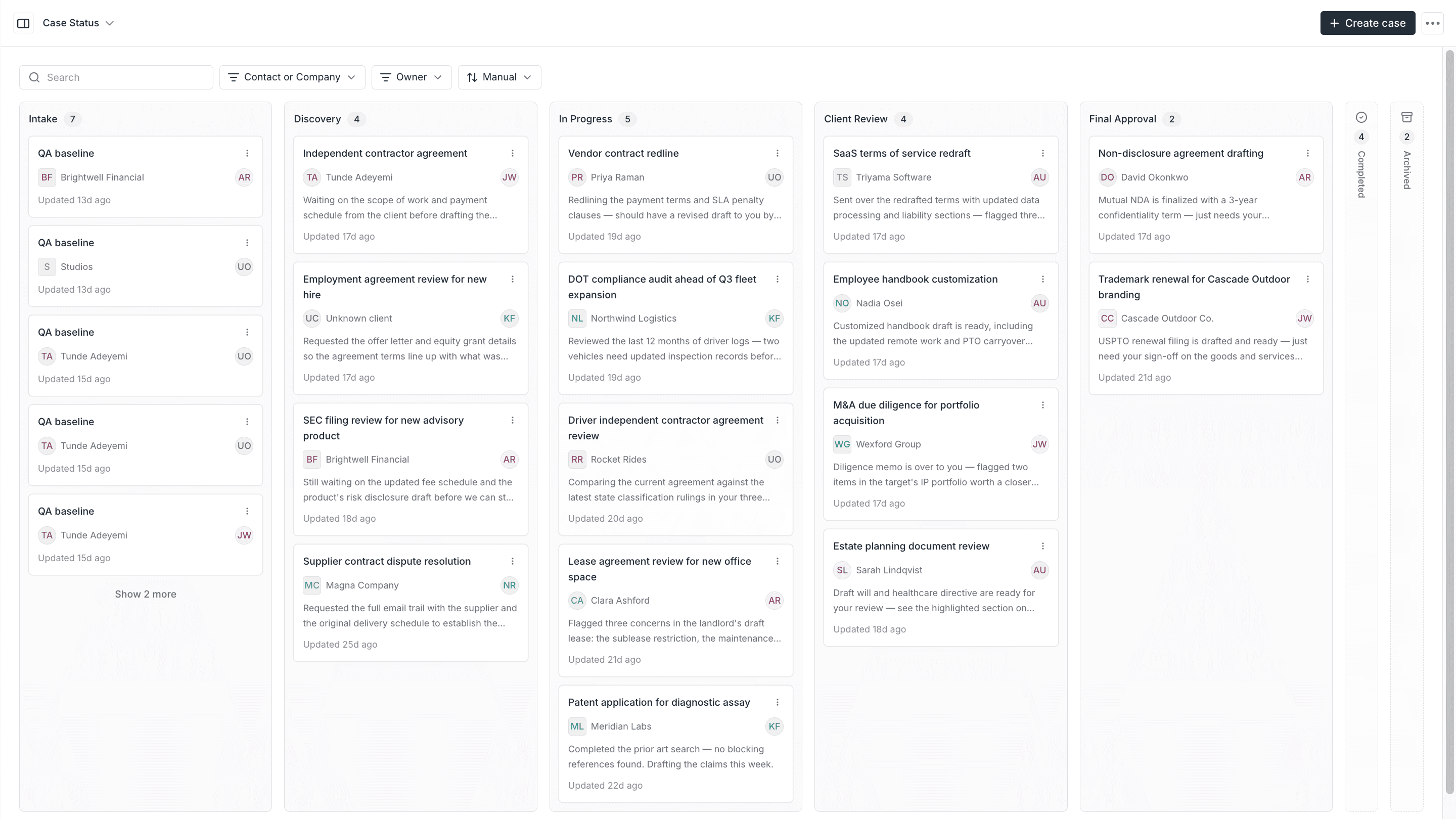This screenshot has width=1456, height=819.
Task: Open kebab menu on SaaS terms of service redraft
Action: [x=1042, y=153]
